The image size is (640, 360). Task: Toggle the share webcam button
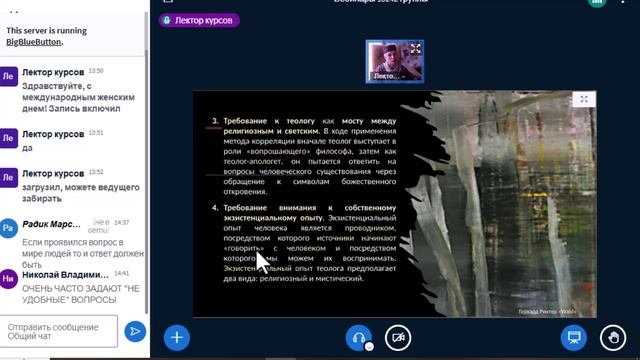tap(398, 338)
